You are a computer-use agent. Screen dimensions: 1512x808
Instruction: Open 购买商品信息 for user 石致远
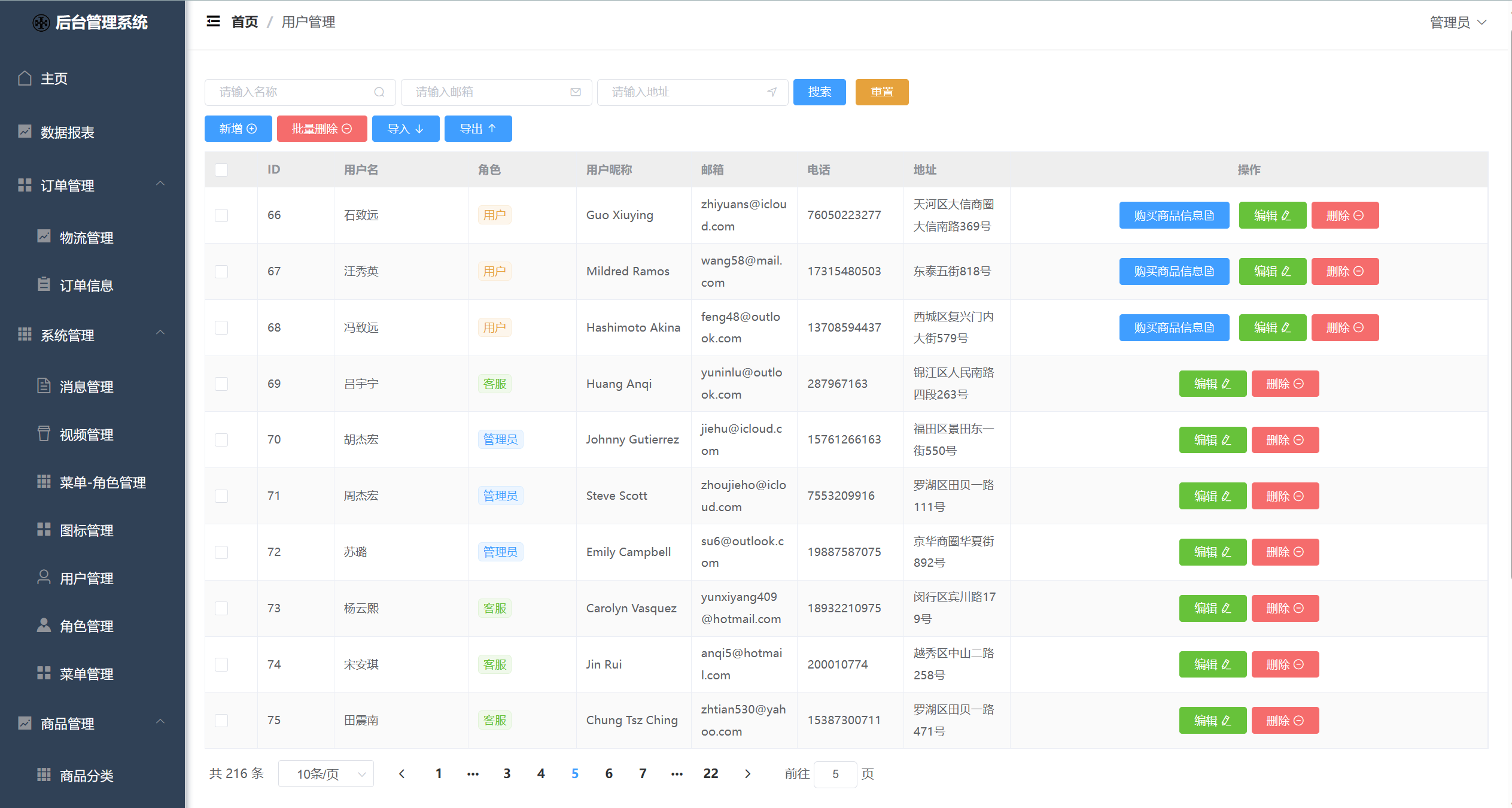1174,215
